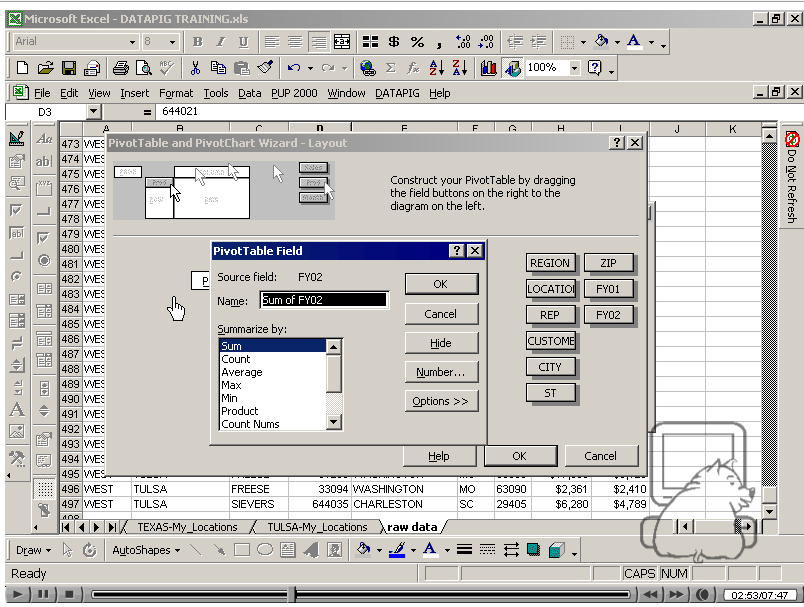Screen dimensions: 804x607
Task: Click Options in the PivotTable Field dialog
Action: (441, 400)
